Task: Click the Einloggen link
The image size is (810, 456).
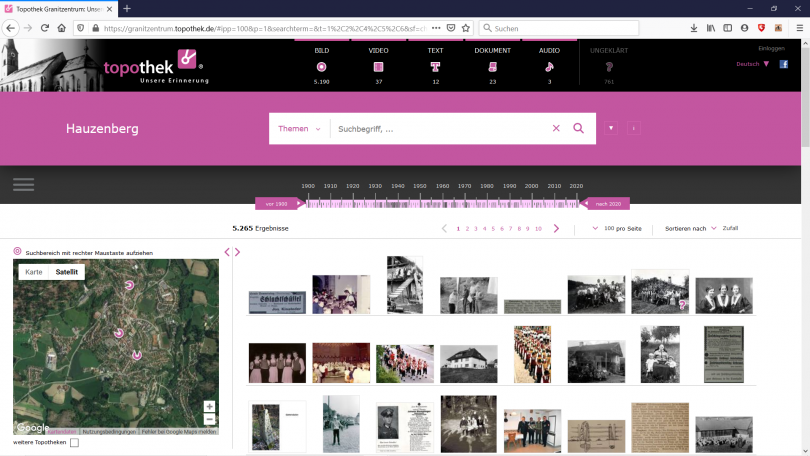Action: (x=771, y=48)
